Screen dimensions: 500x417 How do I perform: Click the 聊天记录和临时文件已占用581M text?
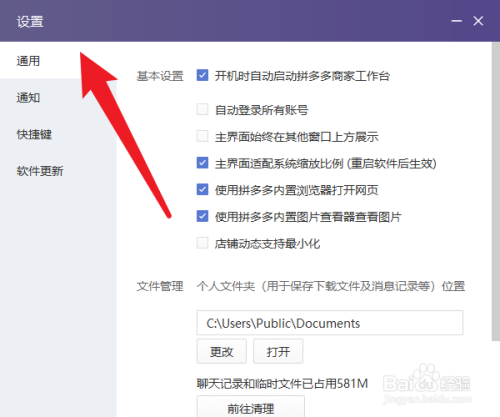[x=282, y=384]
